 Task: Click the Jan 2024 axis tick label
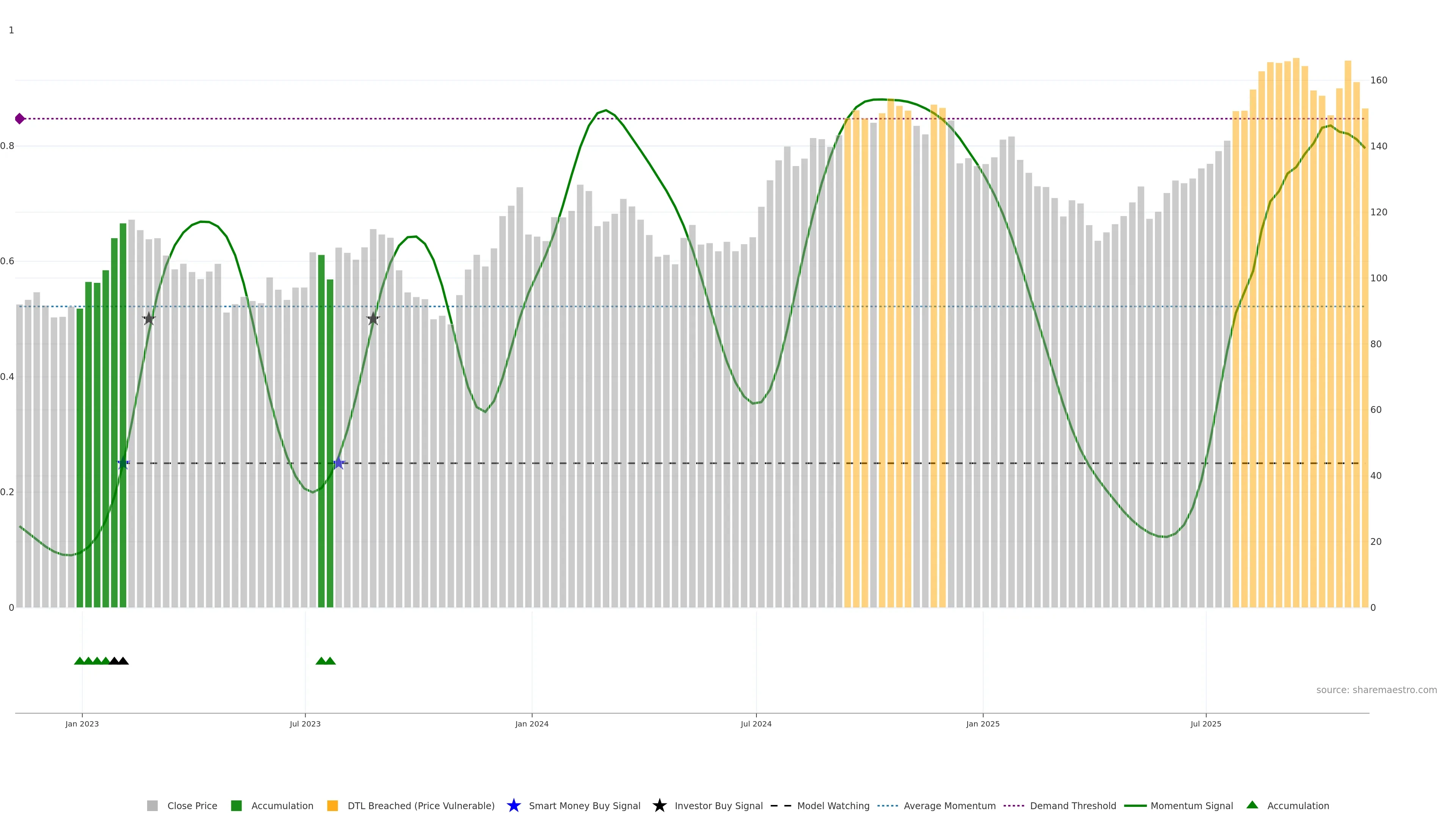tap(531, 724)
